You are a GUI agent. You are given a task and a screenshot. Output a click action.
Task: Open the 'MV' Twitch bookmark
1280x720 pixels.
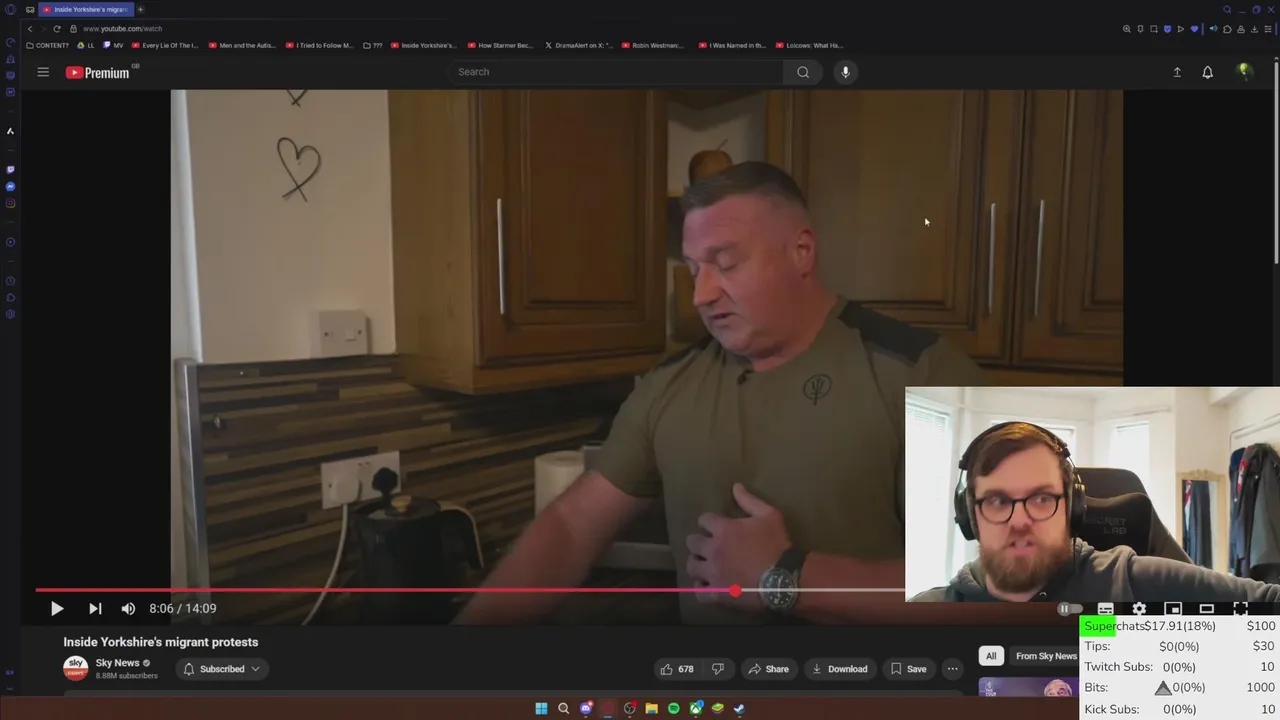coord(113,45)
